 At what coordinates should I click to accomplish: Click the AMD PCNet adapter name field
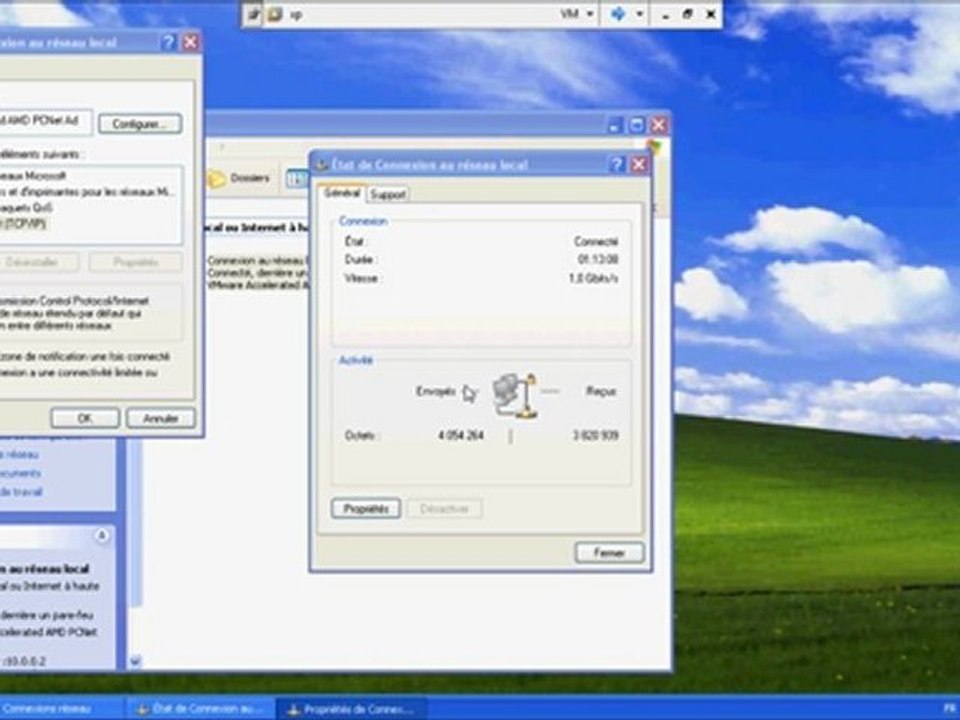[46, 121]
